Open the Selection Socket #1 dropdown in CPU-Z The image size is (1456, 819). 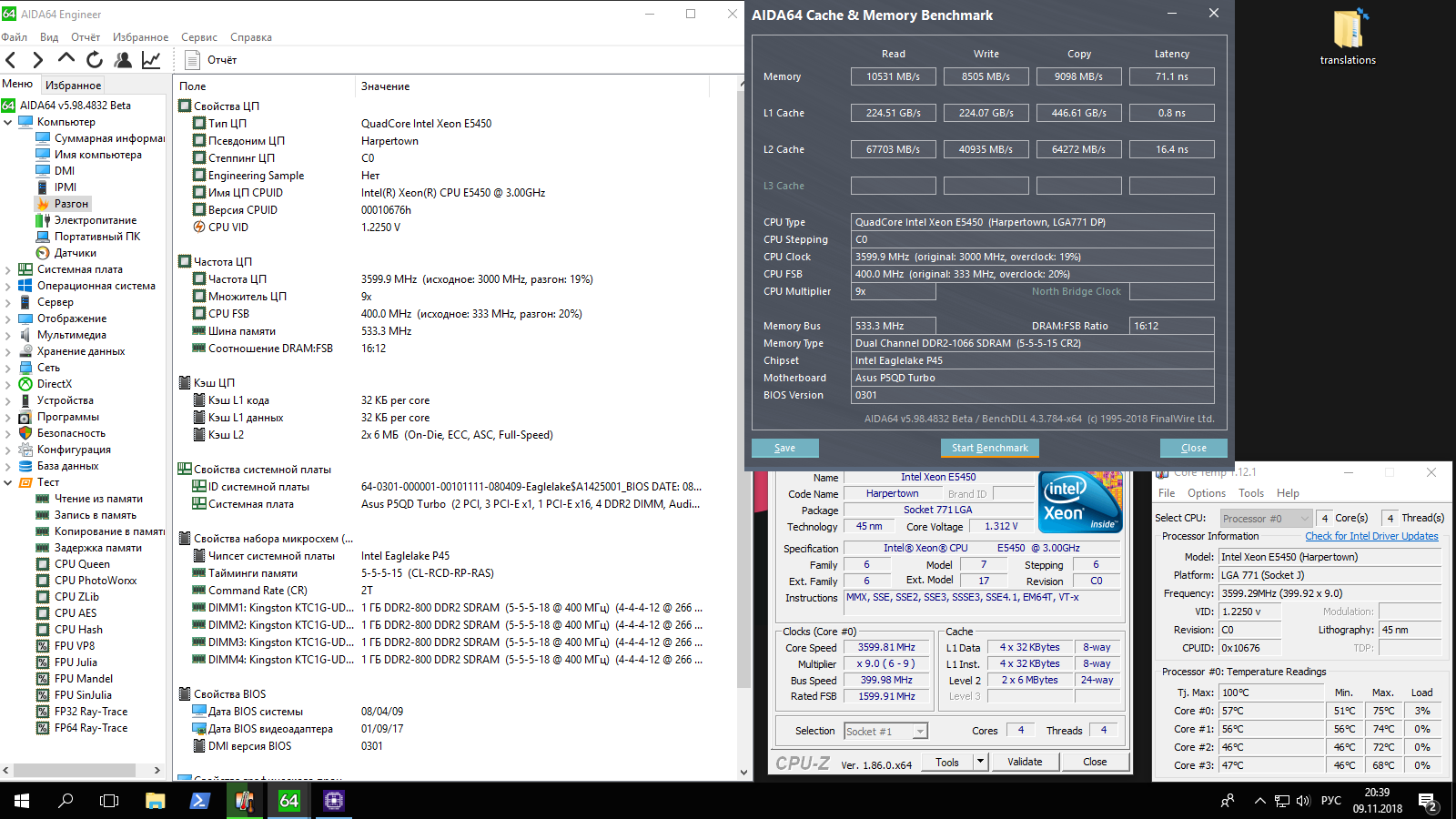coord(885,731)
